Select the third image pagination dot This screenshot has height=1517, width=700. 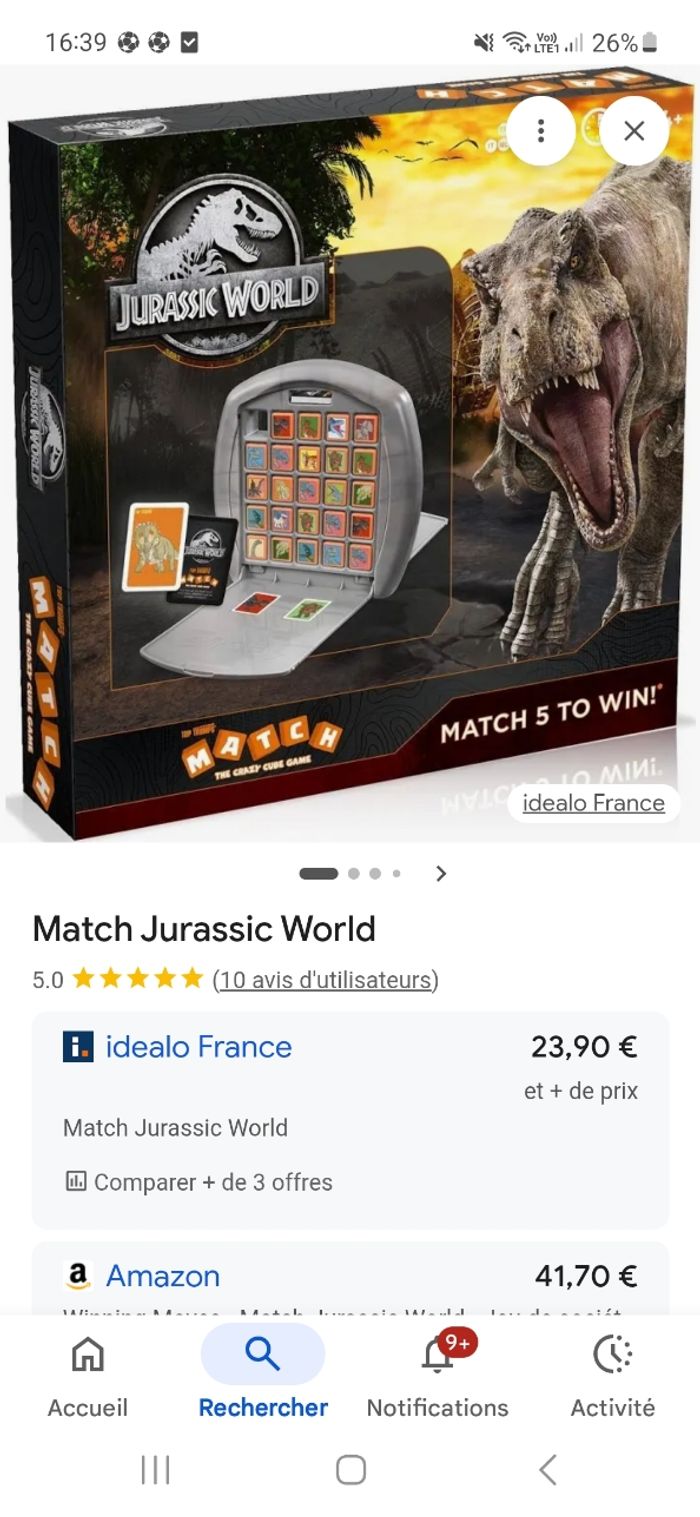tap(375, 873)
